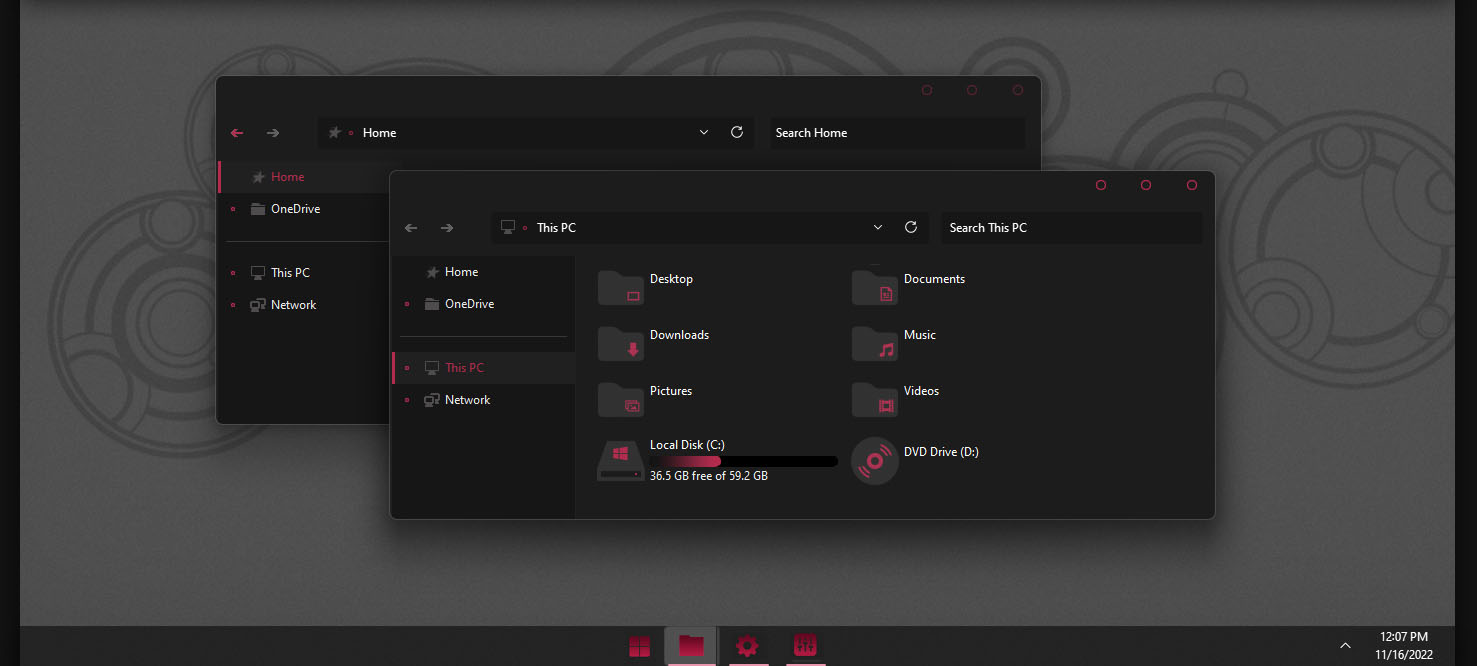Screen dimensions: 1477x666
Task: Expand the address bar dropdown in This PC window
Action: [x=878, y=227]
